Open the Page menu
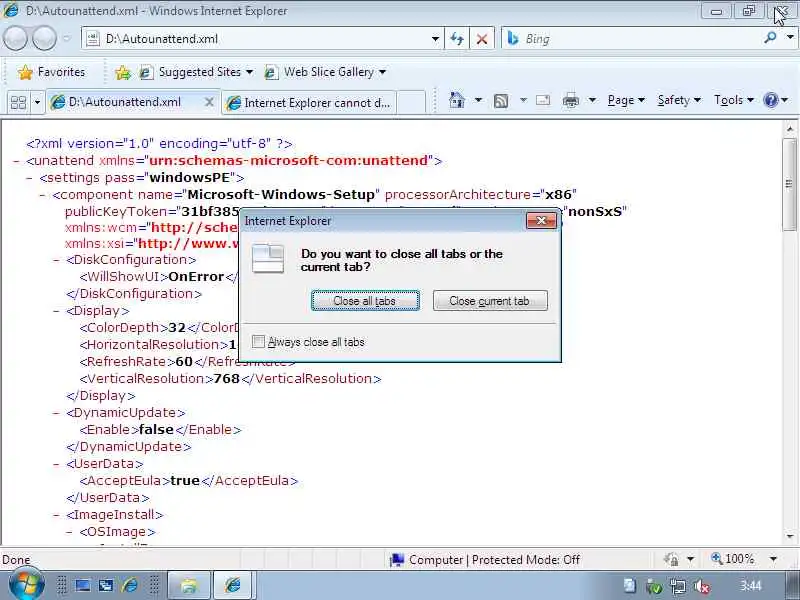800x600 pixels. 626,100
